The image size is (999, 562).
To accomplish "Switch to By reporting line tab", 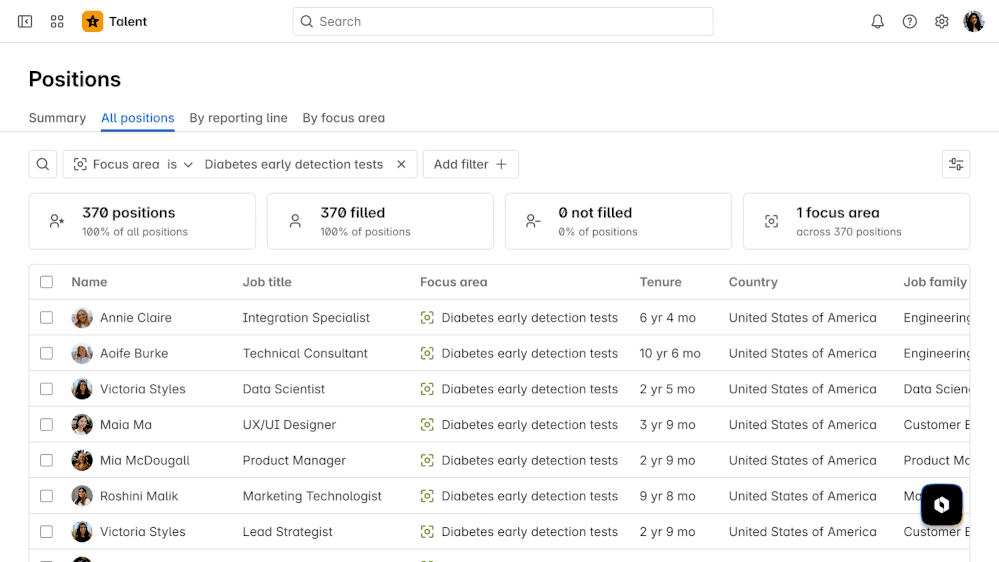I will [238, 118].
